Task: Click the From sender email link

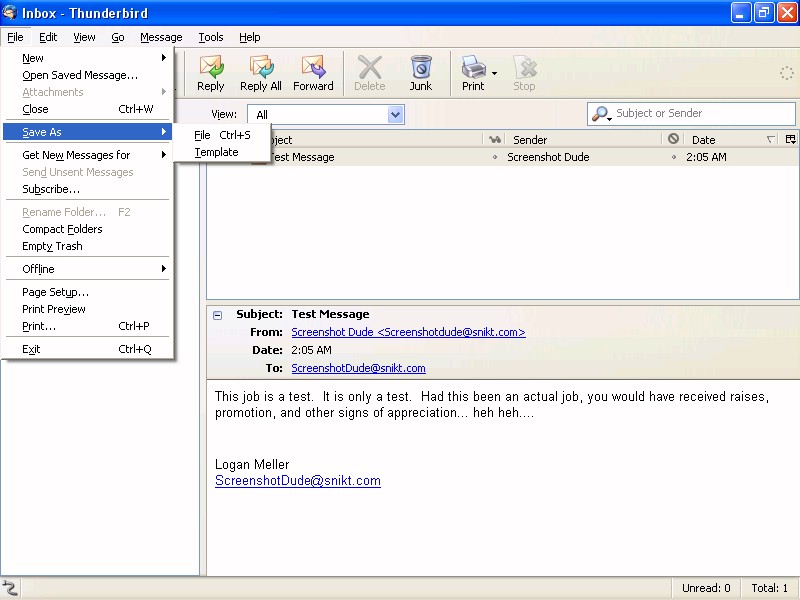Action: point(408,332)
